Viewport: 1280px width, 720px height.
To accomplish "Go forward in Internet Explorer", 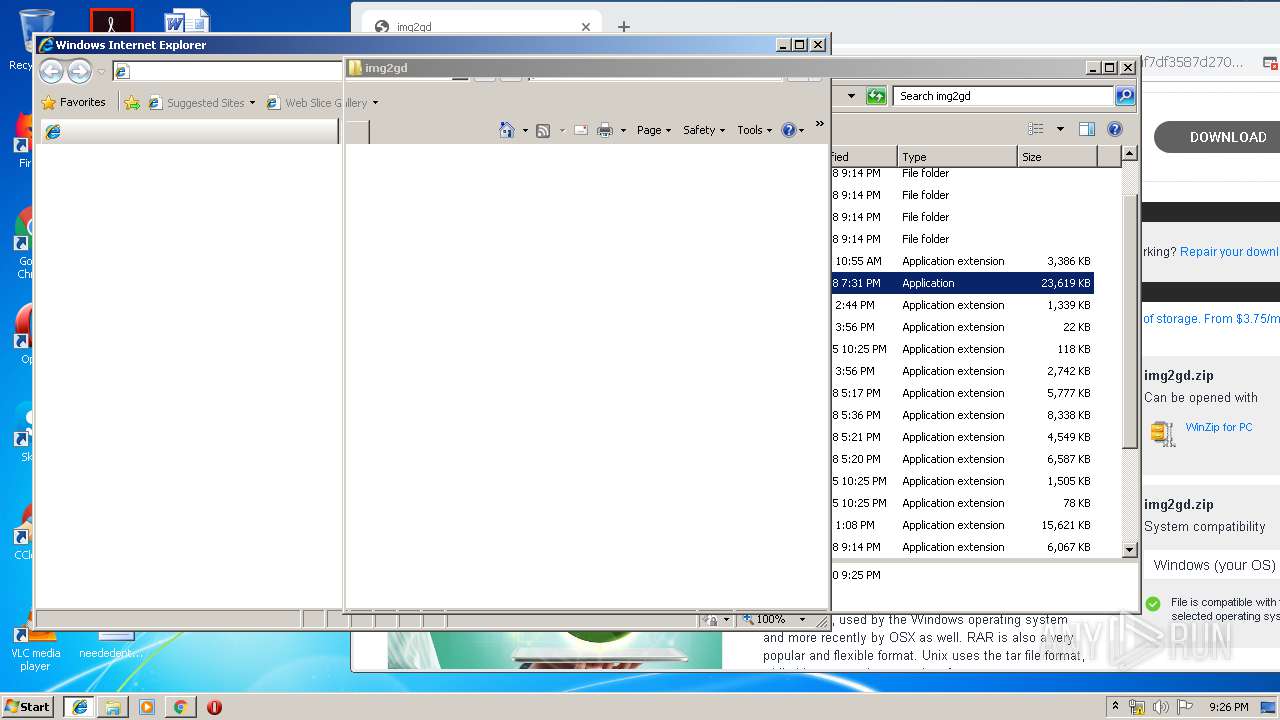I will pos(80,71).
